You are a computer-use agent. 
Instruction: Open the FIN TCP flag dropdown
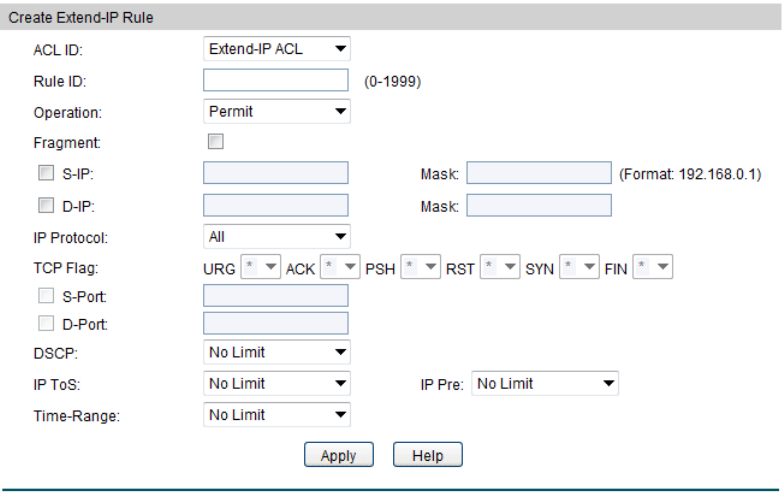point(653,267)
